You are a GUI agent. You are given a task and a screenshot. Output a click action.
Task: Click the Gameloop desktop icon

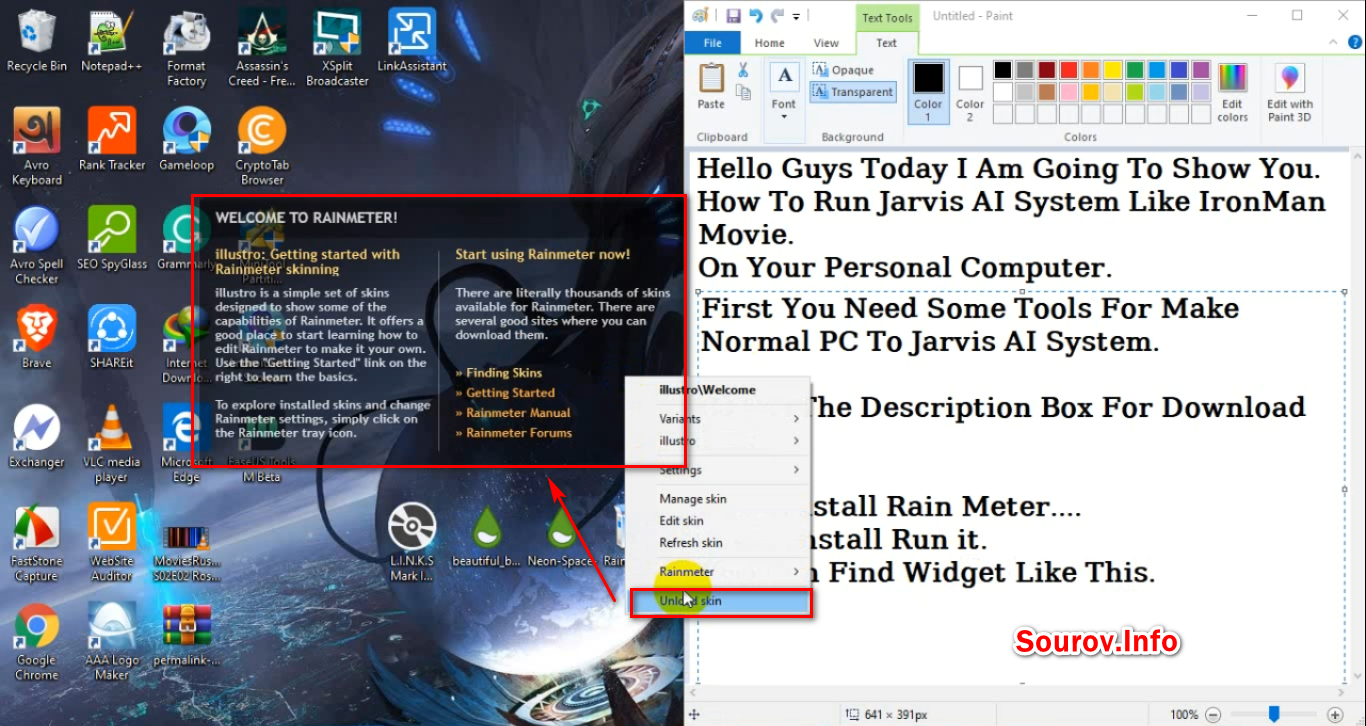click(187, 140)
